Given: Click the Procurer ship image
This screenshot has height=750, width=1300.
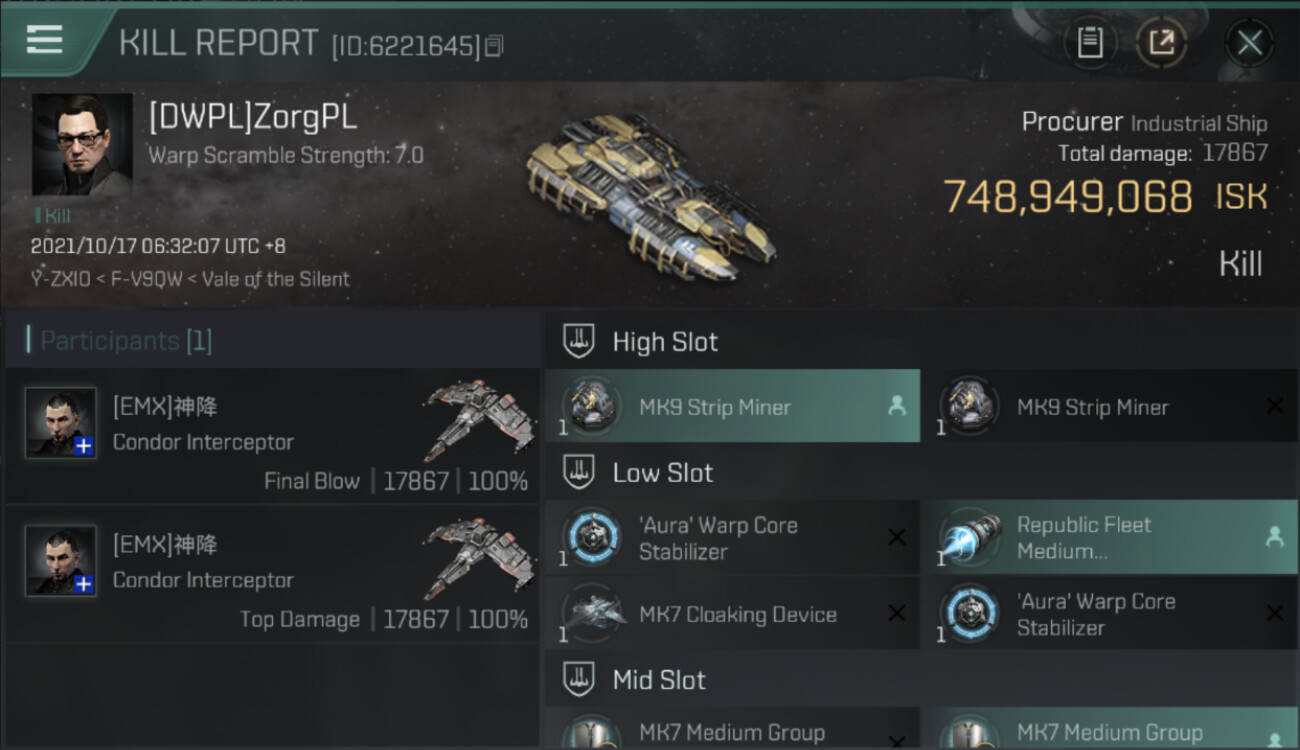Looking at the screenshot, I should coord(648,192).
